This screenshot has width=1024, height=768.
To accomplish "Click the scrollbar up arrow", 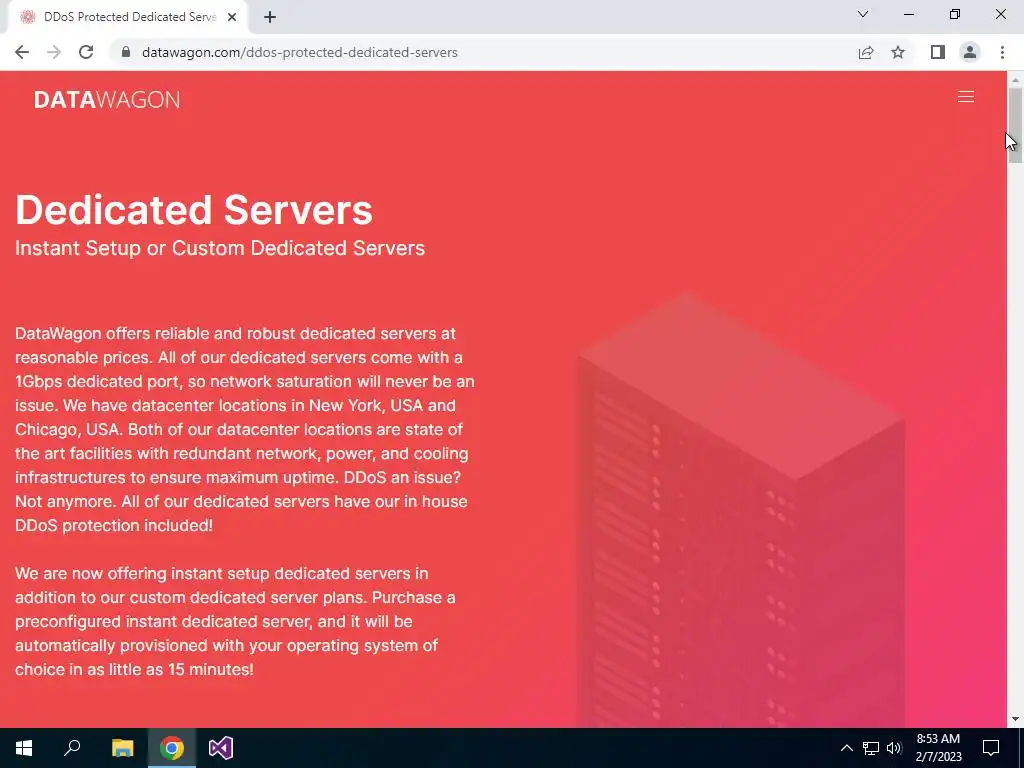I will coord(1015,80).
